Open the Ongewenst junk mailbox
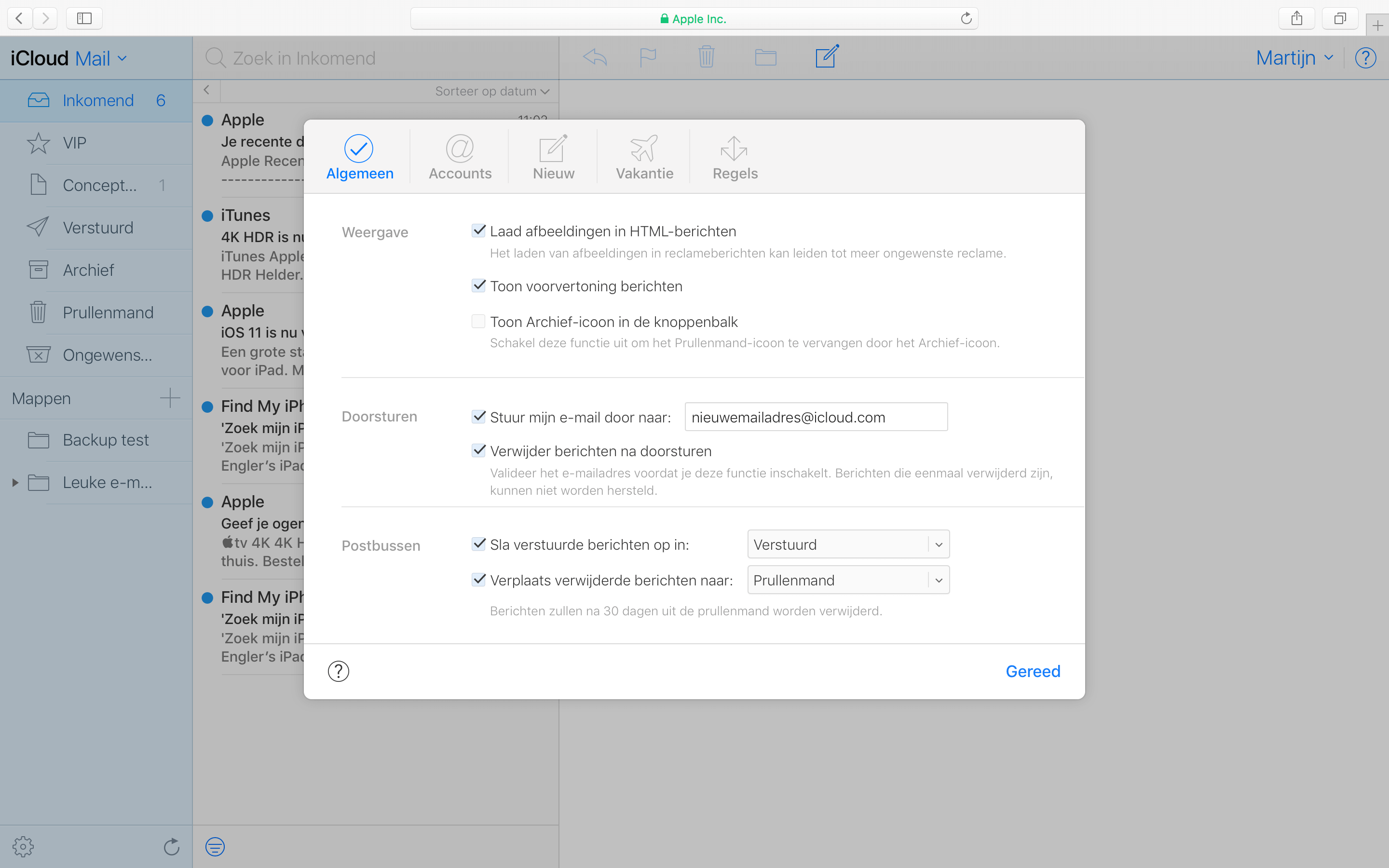 [96, 355]
